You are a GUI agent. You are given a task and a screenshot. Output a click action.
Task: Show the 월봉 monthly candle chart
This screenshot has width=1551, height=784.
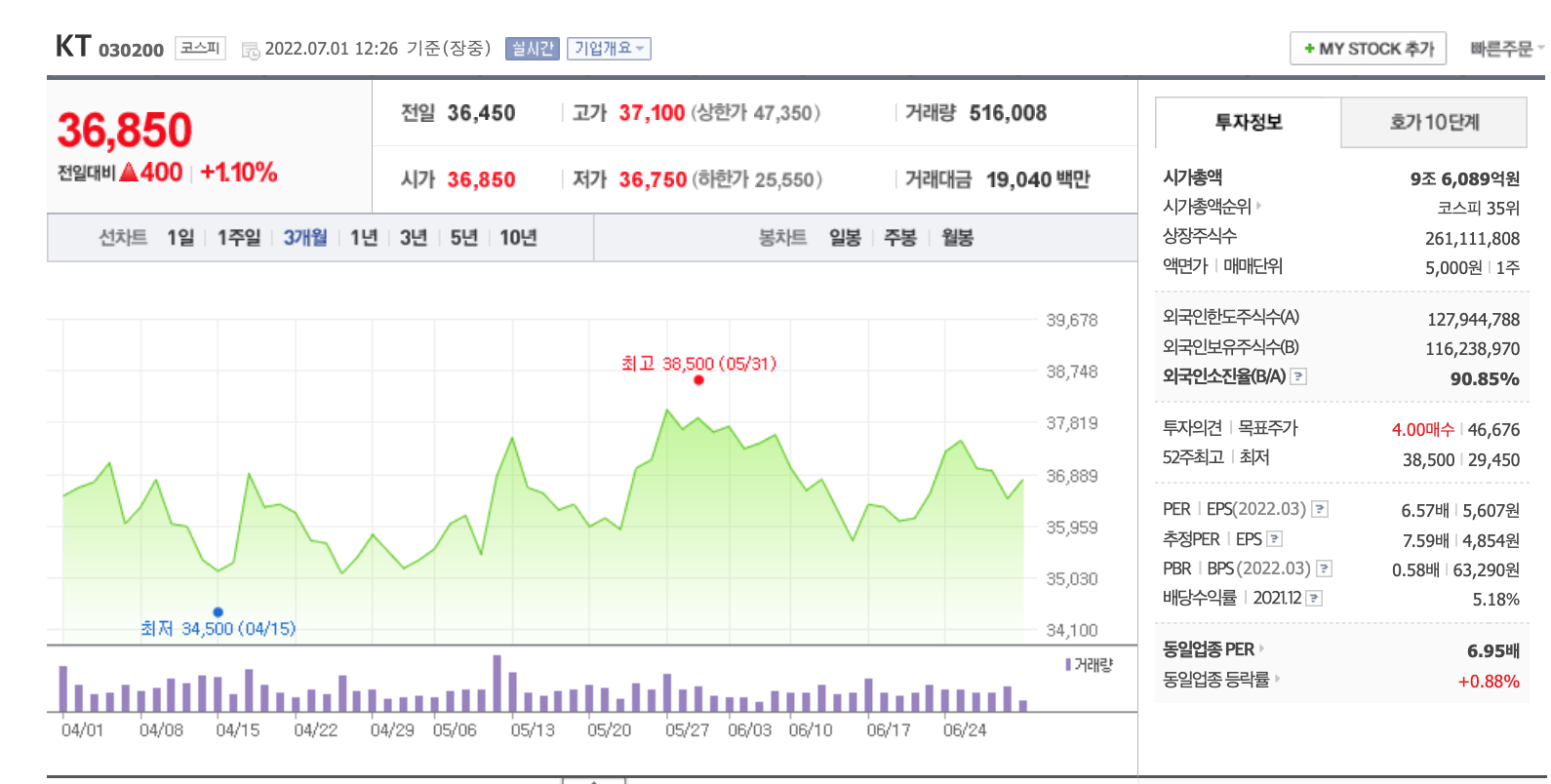(x=957, y=238)
